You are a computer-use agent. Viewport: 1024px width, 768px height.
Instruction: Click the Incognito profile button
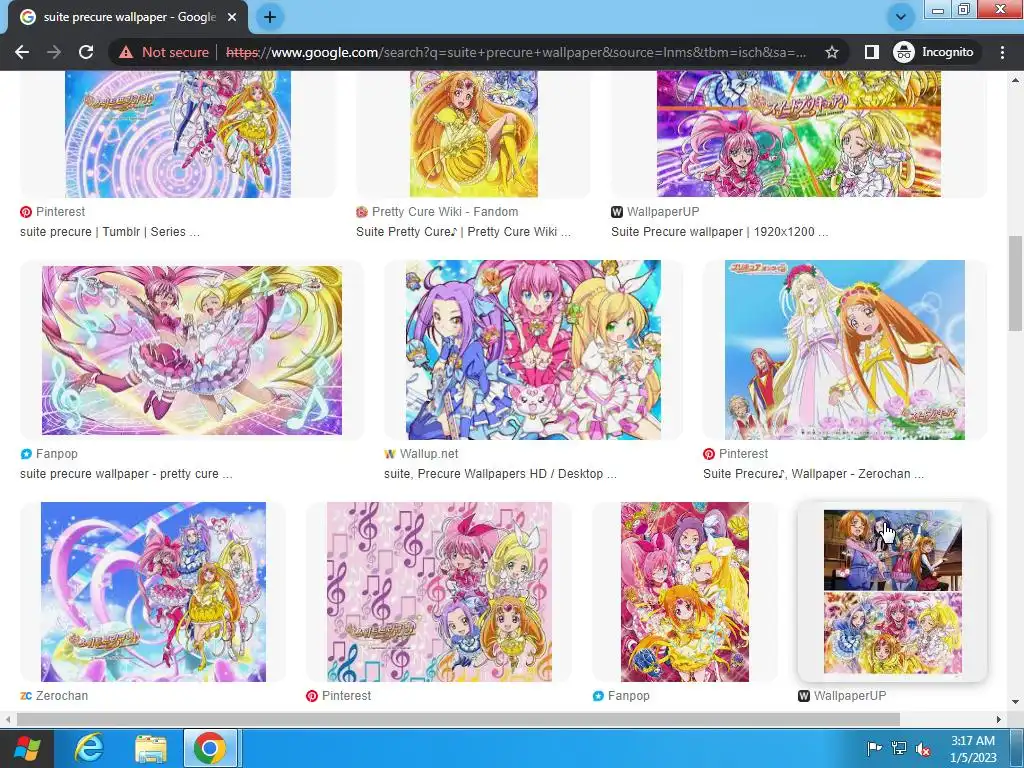pyautogui.click(x=934, y=52)
